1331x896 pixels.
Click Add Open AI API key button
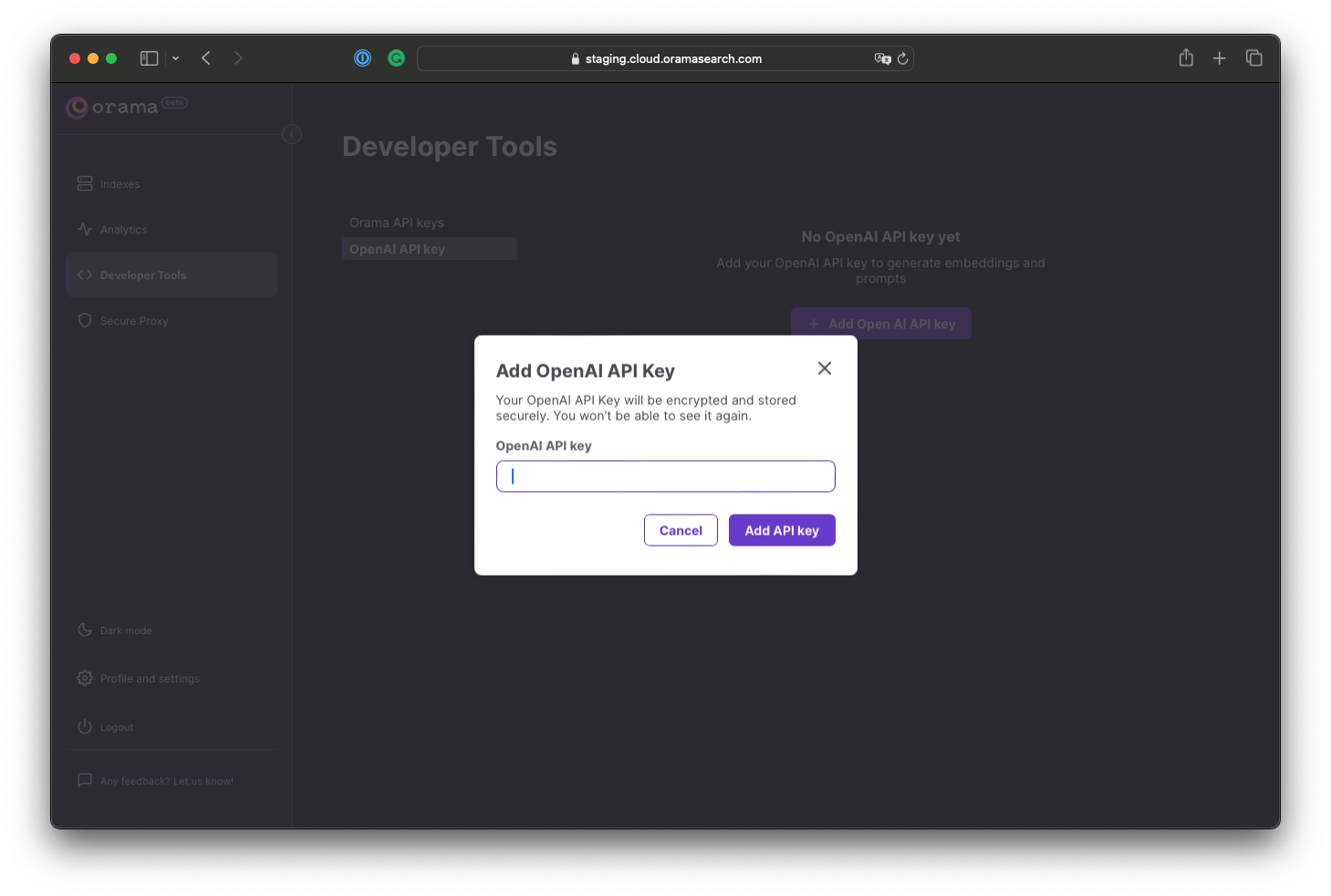(880, 324)
